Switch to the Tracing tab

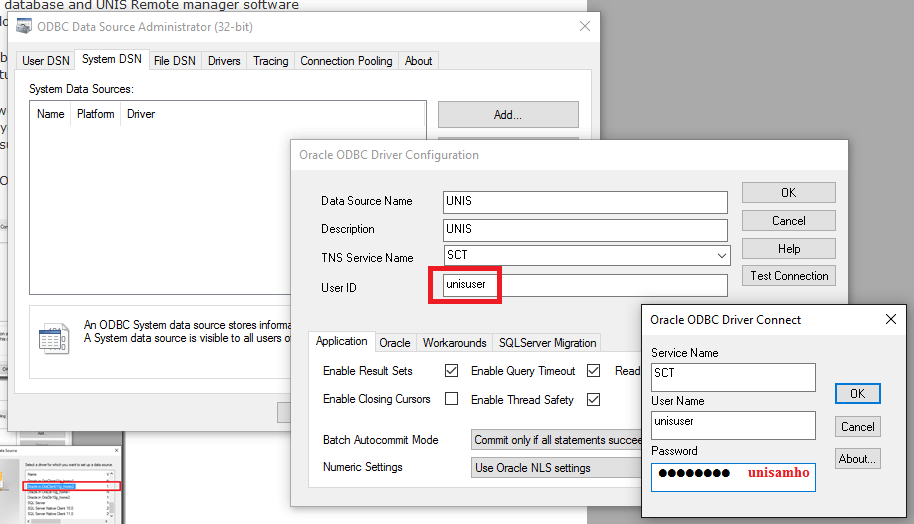[x=270, y=61]
